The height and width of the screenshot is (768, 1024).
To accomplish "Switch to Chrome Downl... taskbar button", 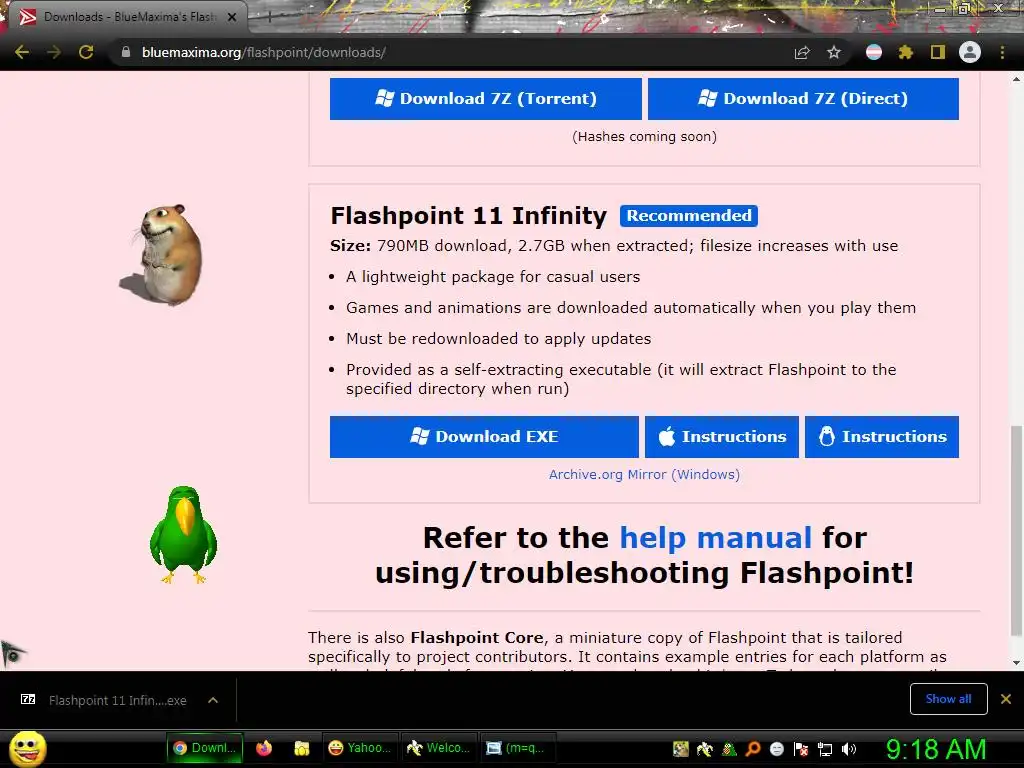I will pos(205,748).
